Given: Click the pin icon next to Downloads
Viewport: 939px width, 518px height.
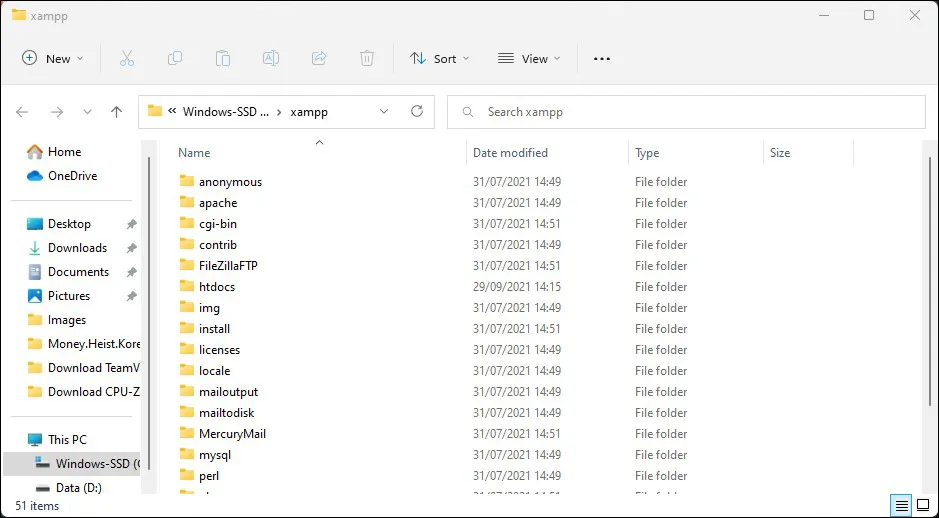Looking at the screenshot, I should [x=131, y=248].
